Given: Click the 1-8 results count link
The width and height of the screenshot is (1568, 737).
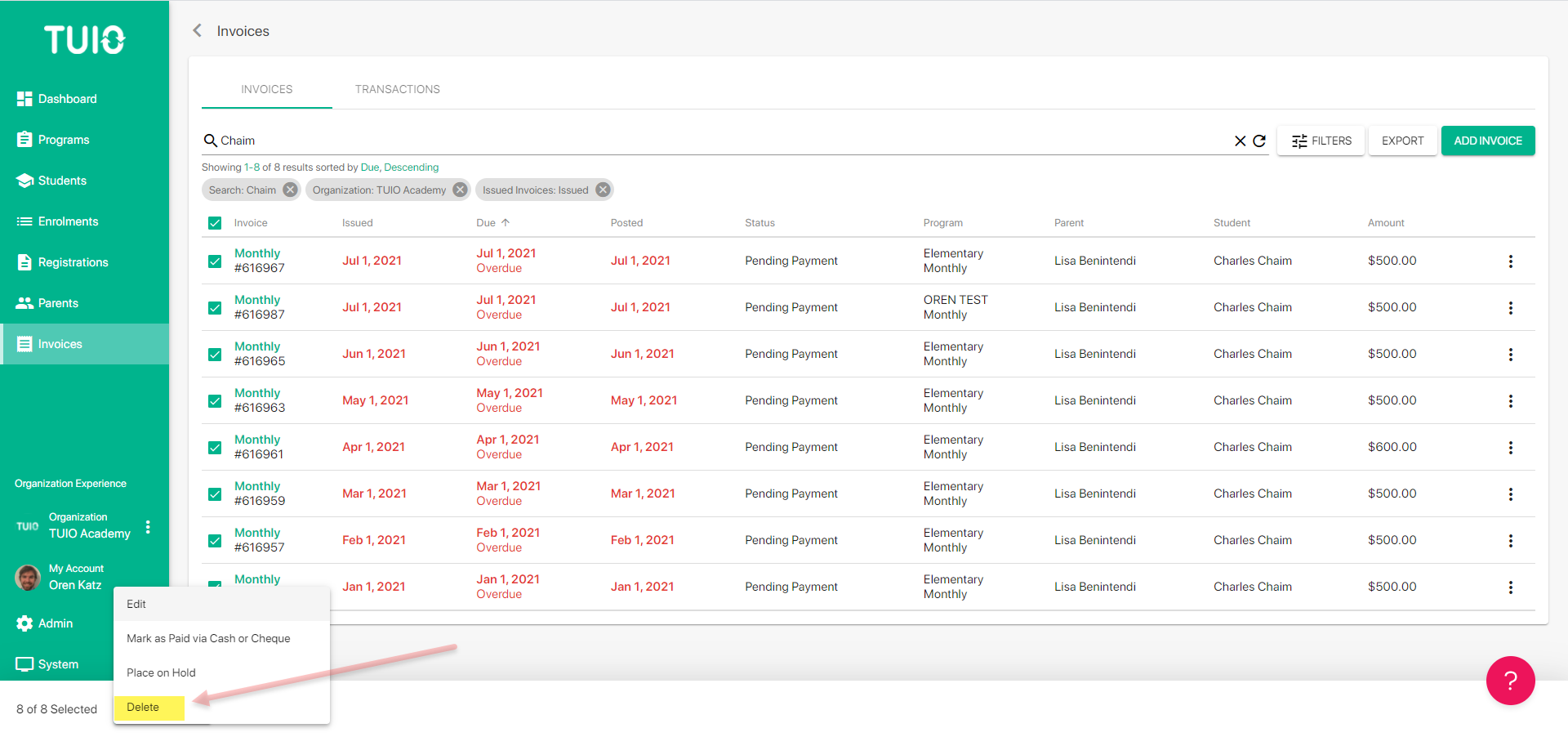Looking at the screenshot, I should coord(252,167).
